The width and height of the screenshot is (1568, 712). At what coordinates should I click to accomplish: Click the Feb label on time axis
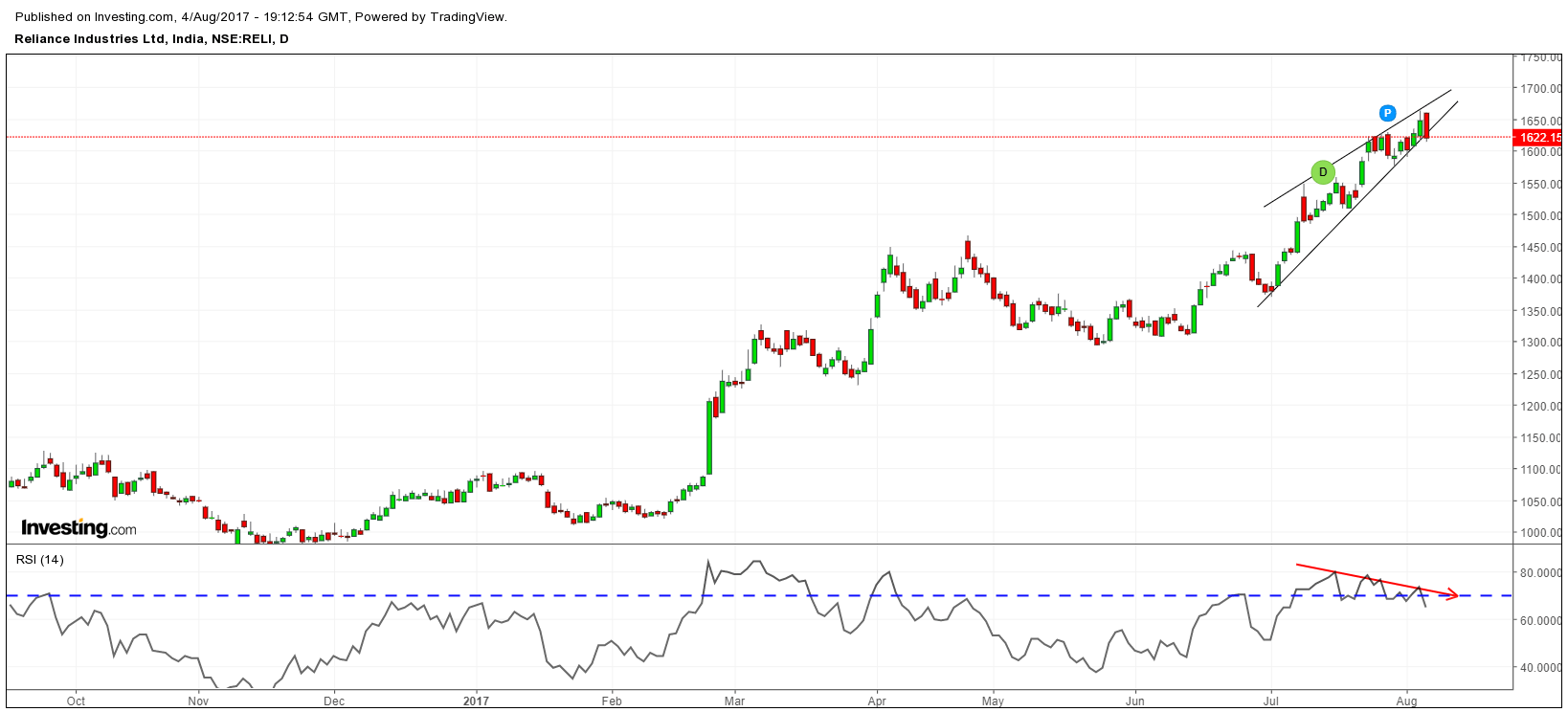pyautogui.click(x=612, y=701)
